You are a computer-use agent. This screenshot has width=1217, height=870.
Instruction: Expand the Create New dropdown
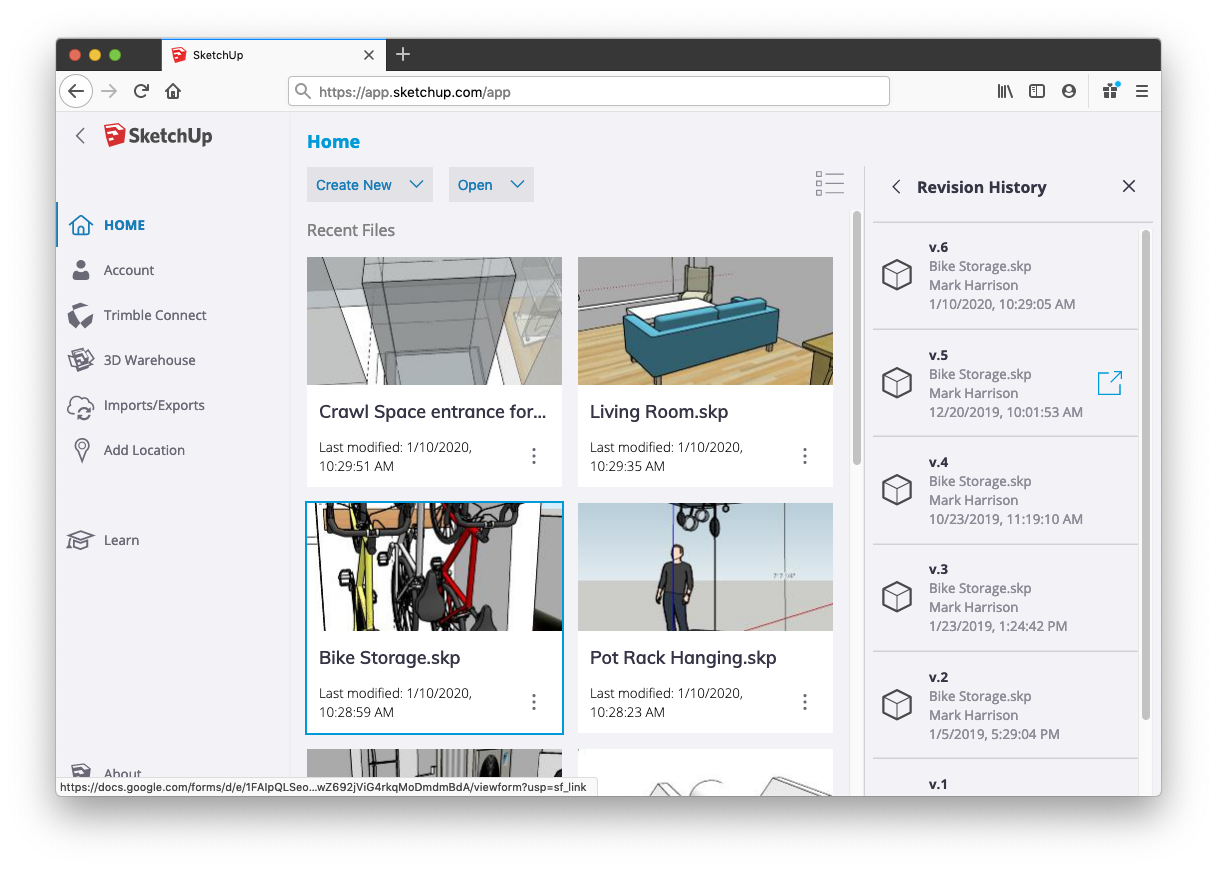pyautogui.click(x=370, y=184)
